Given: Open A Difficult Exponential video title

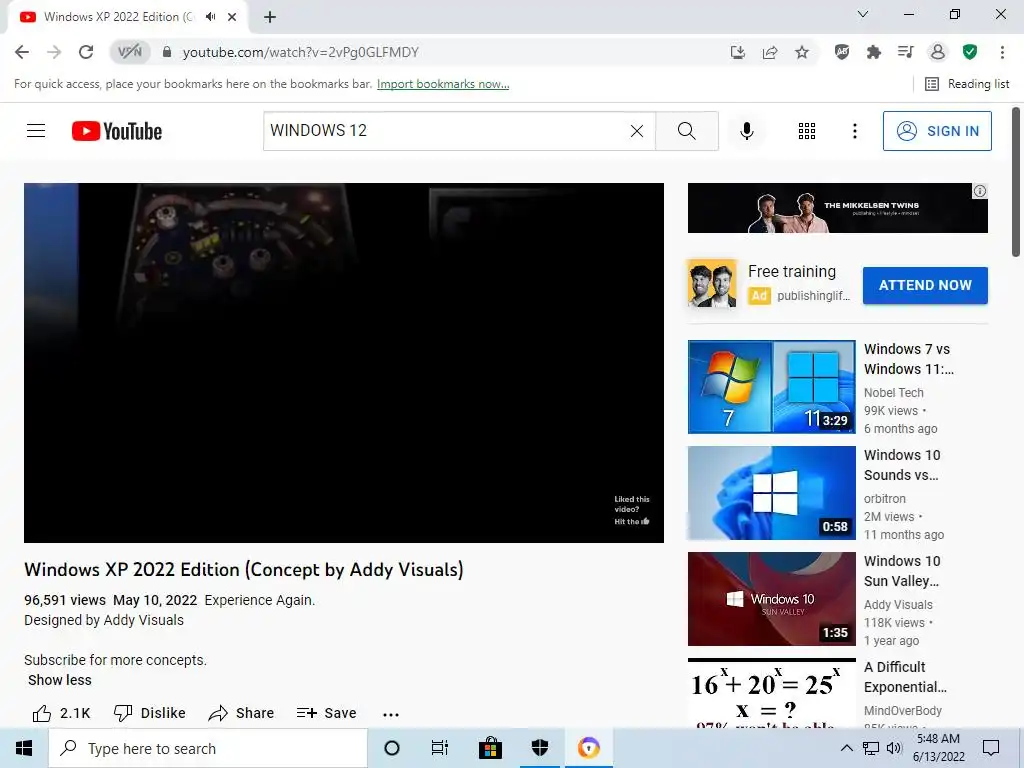Looking at the screenshot, I should pyautogui.click(x=905, y=677).
